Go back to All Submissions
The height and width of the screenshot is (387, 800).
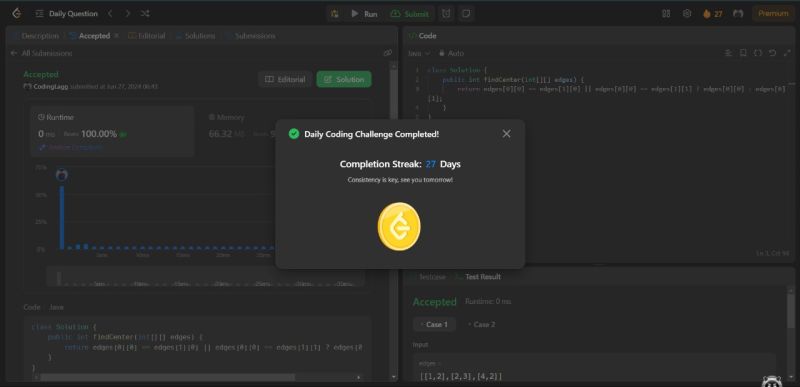(x=42, y=53)
